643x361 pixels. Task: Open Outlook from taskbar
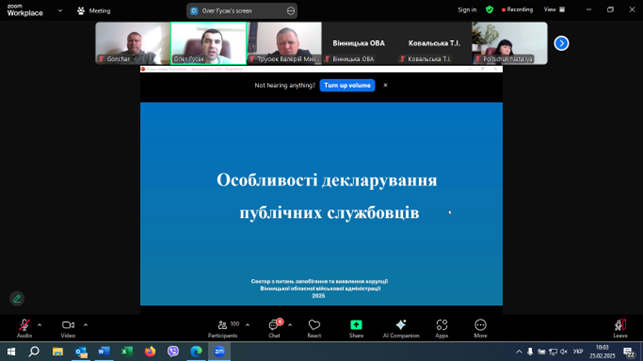(x=81, y=352)
